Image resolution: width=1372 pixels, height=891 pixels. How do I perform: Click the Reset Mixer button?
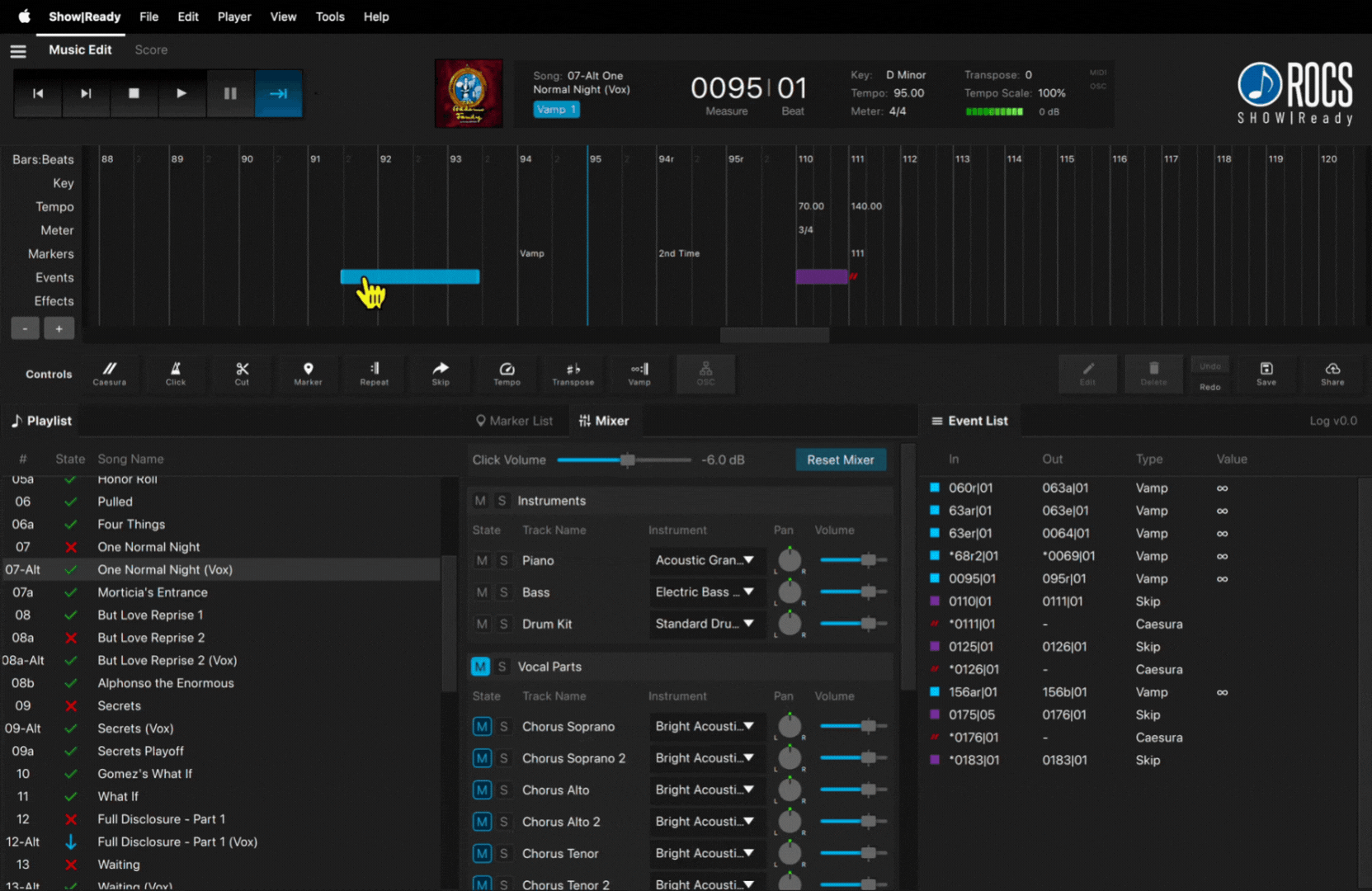click(x=840, y=460)
